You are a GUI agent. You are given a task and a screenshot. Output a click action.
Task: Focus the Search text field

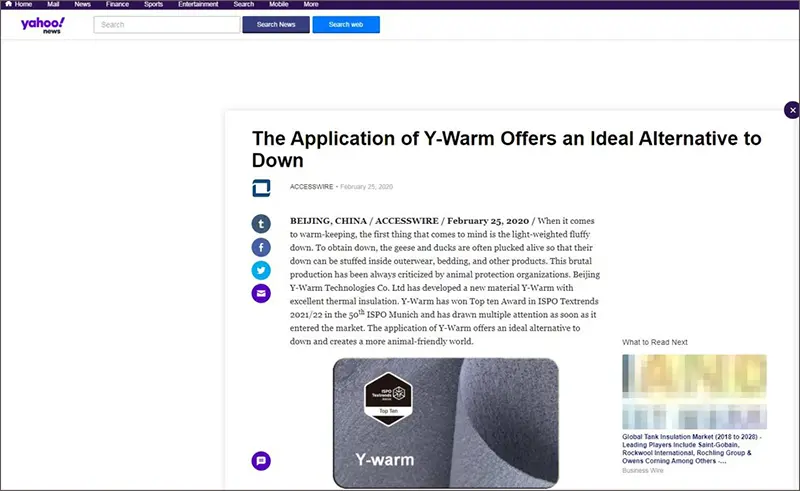(165, 25)
